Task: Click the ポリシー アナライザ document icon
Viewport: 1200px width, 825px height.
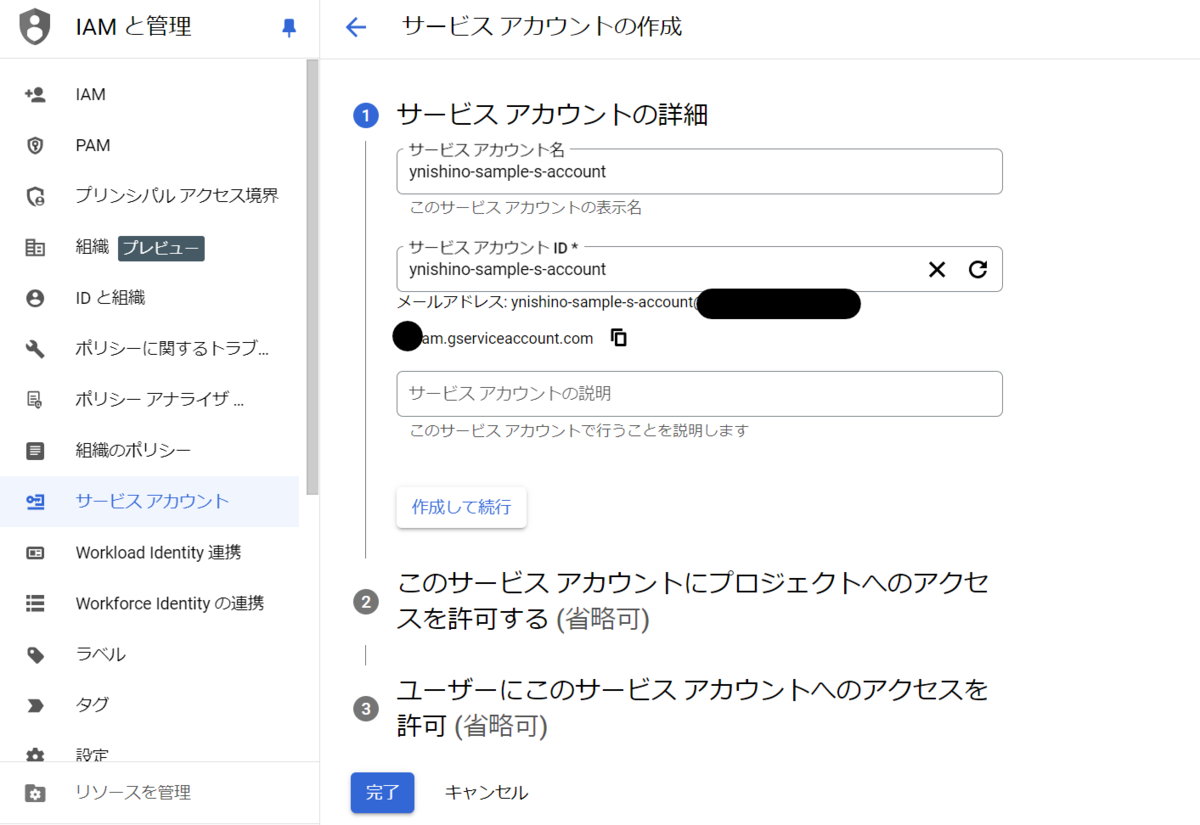Action: coord(35,400)
